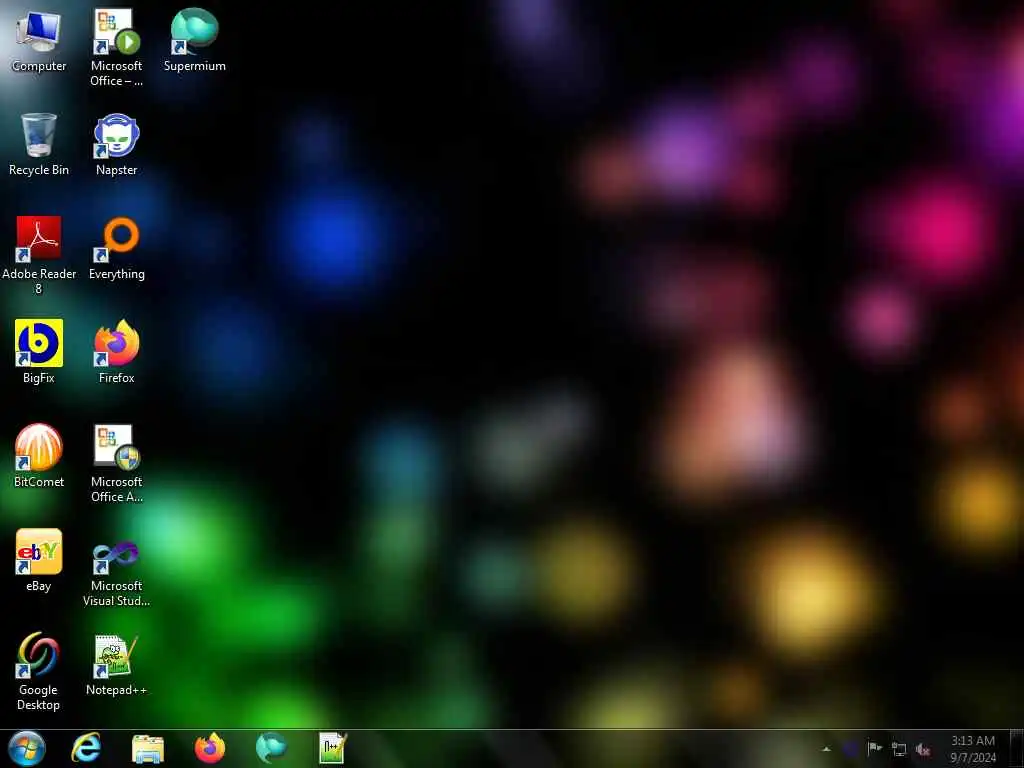Open the Windows Start menu orb
The height and width of the screenshot is (768, 1024).
click(27, 748)
